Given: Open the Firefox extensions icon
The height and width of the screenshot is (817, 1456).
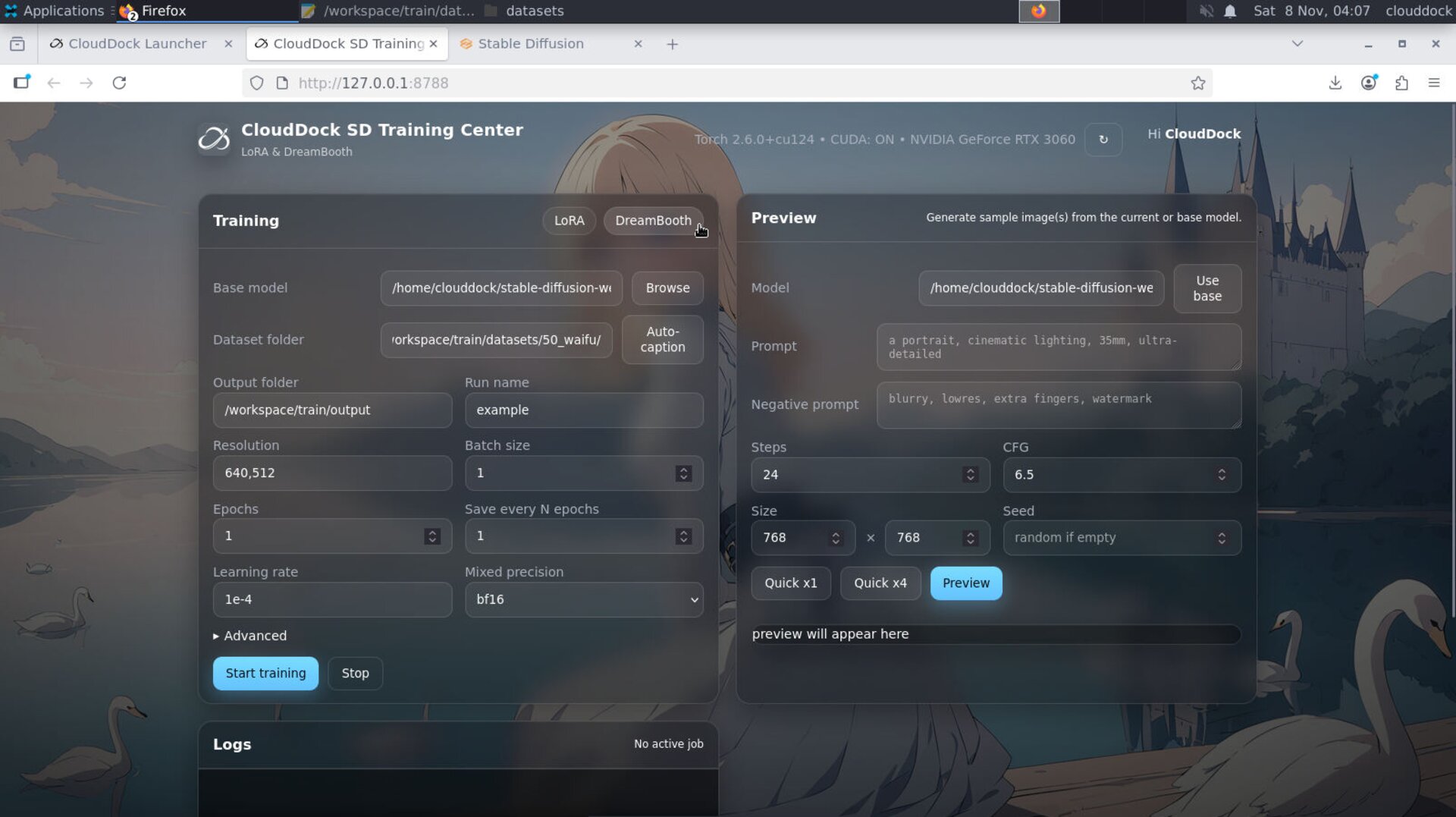Looking at the screenshot, I should click(x=1401, y=83).
